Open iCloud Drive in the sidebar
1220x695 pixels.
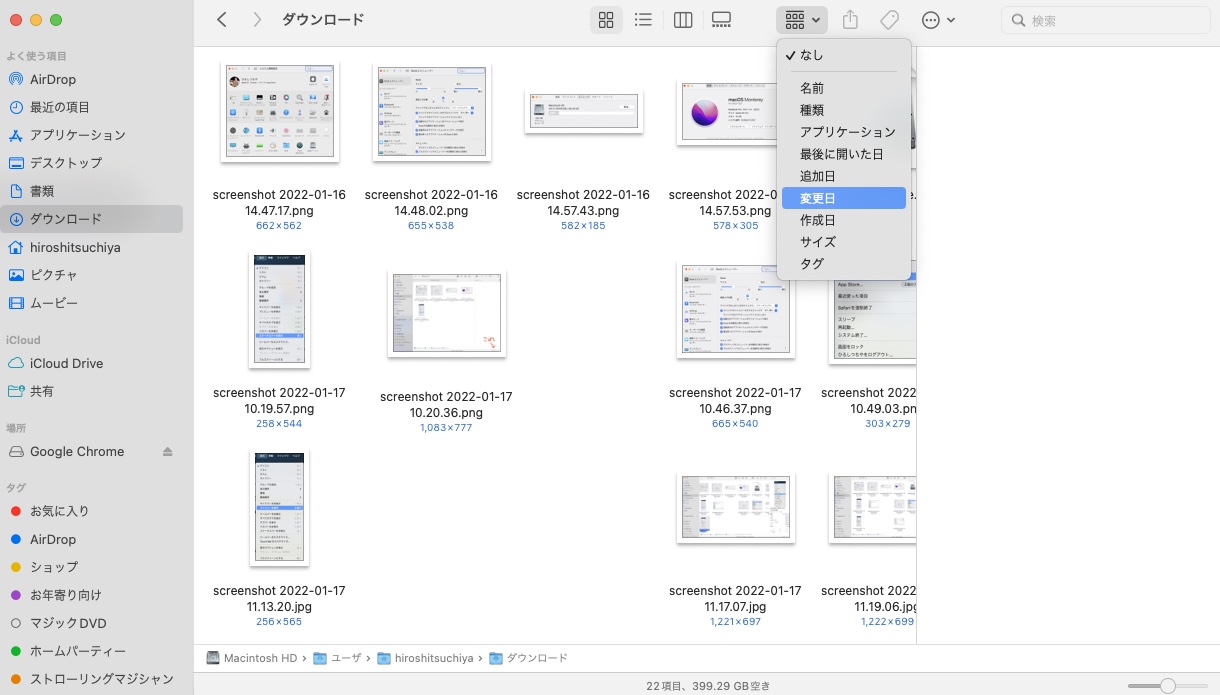coord(66,363)
